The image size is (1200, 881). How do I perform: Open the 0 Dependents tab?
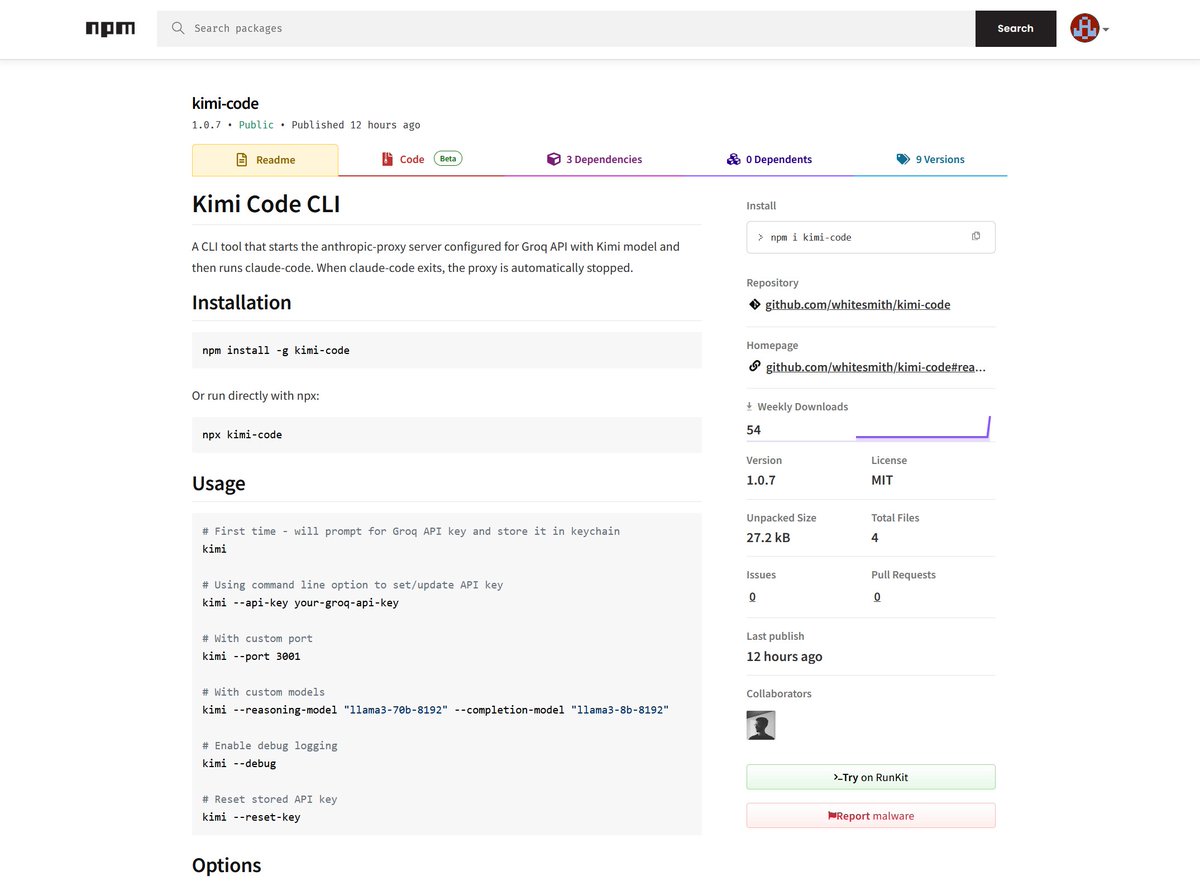tap(769, 159)
